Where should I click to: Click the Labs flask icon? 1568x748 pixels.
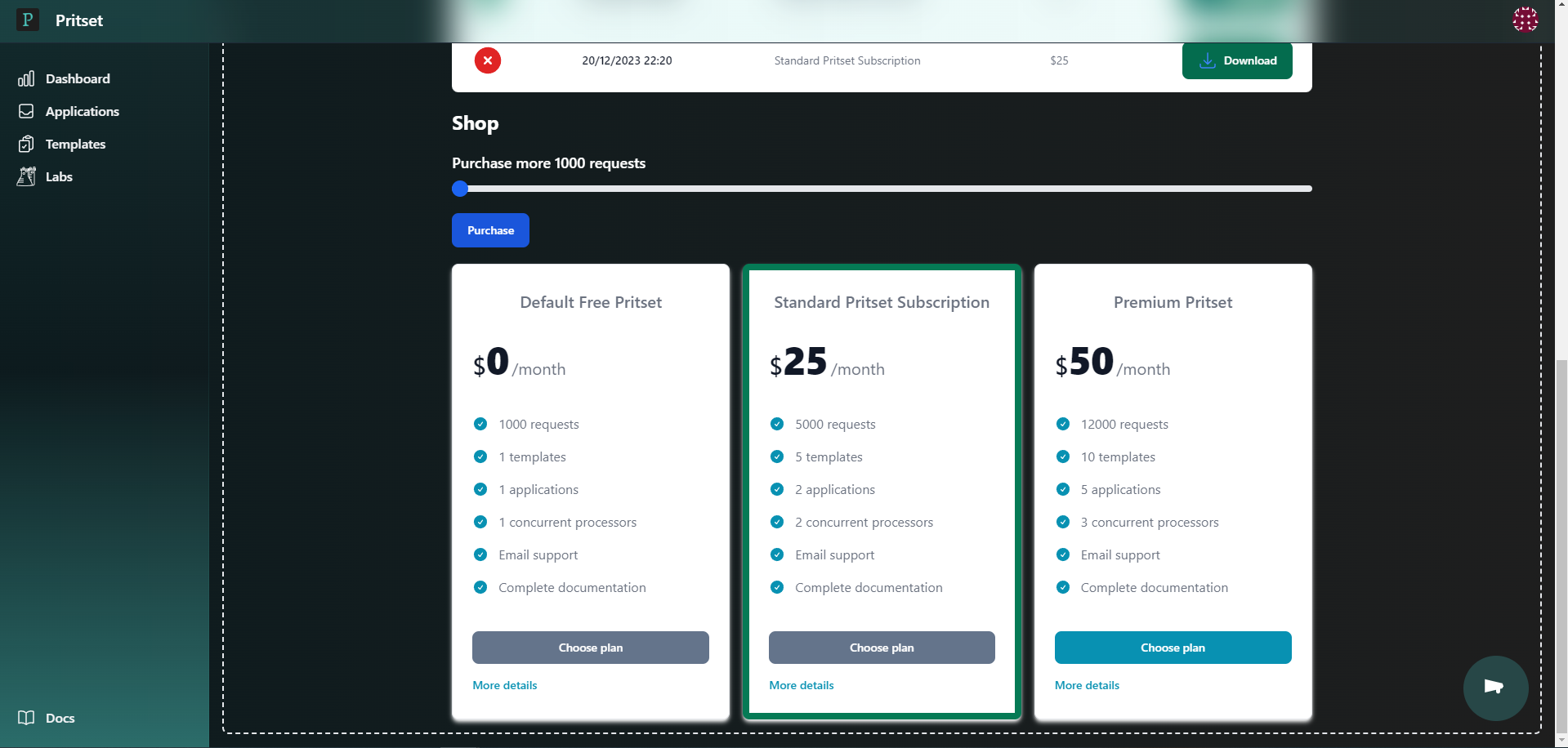(x=26, y=176)
